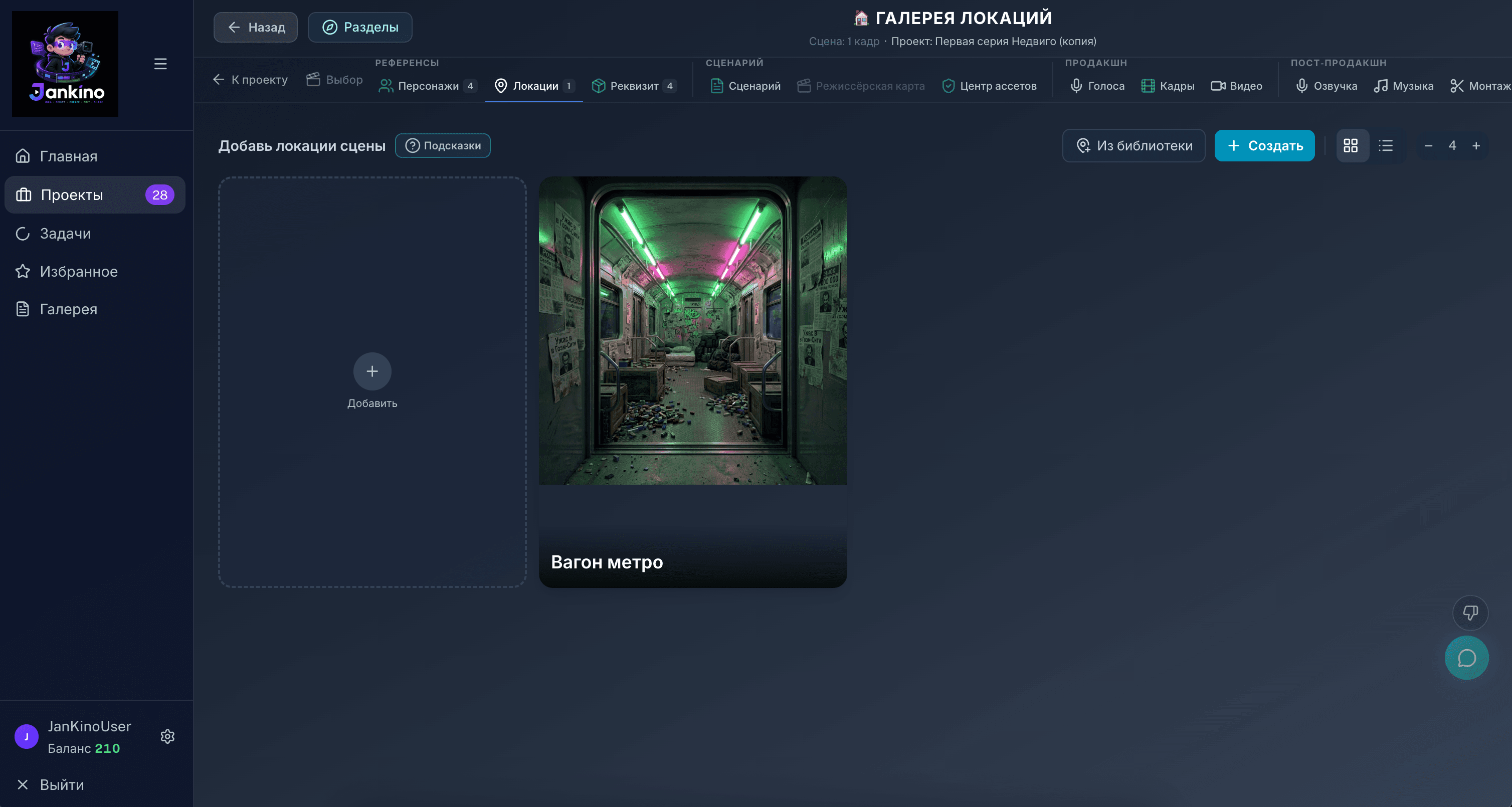
Task: Send negative feedback via thumbs-down icon
Action: coord(1470,613)
